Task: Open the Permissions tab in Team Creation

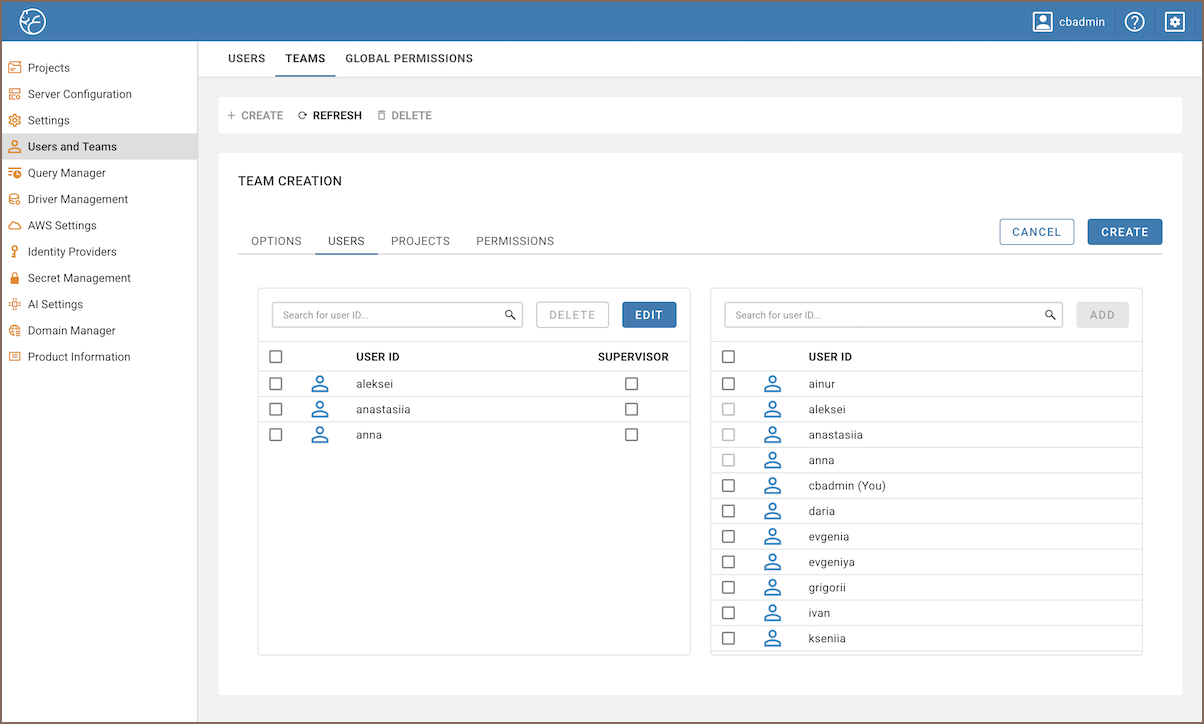Action: [515, 241]
